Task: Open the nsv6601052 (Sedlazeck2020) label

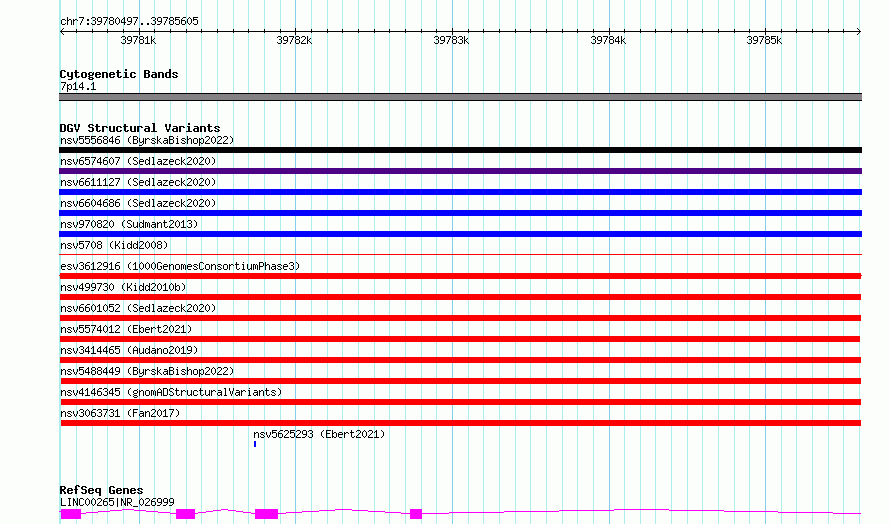Action: [138, 308]
